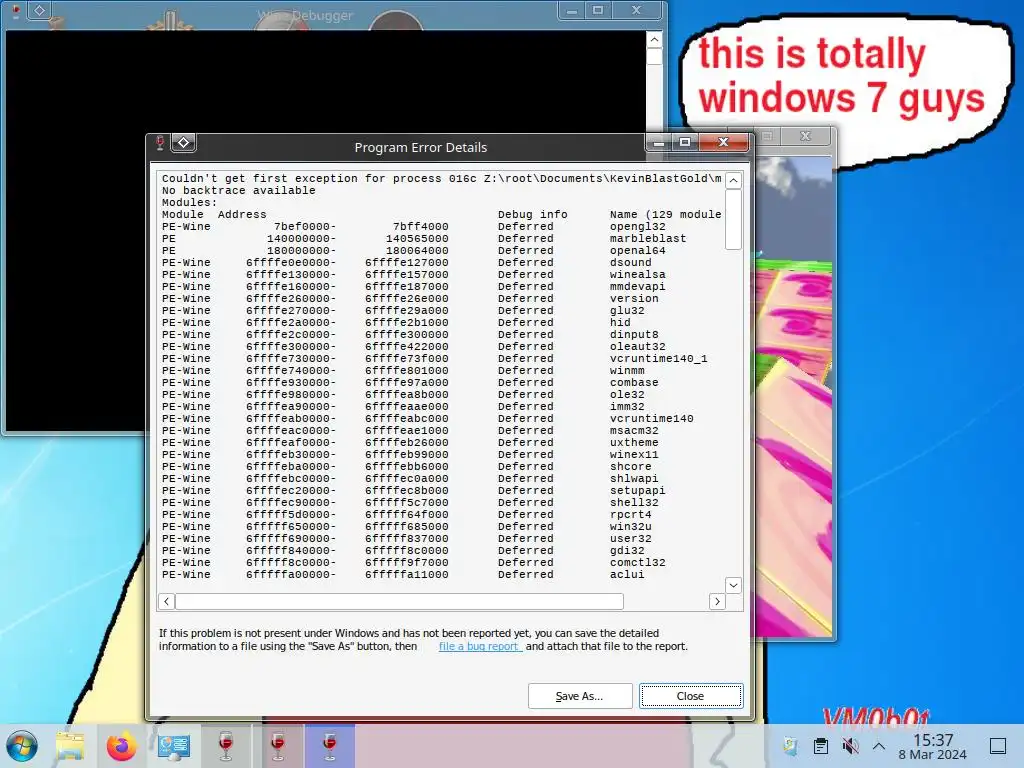
Task: Click the left arrow of horizontal scrollbar
Action: (167, 601)
